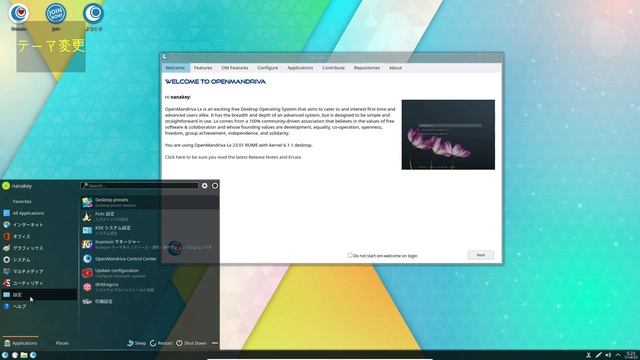Open the Release Notes and Errata link
640x360 pixels.
coord(233,157)
